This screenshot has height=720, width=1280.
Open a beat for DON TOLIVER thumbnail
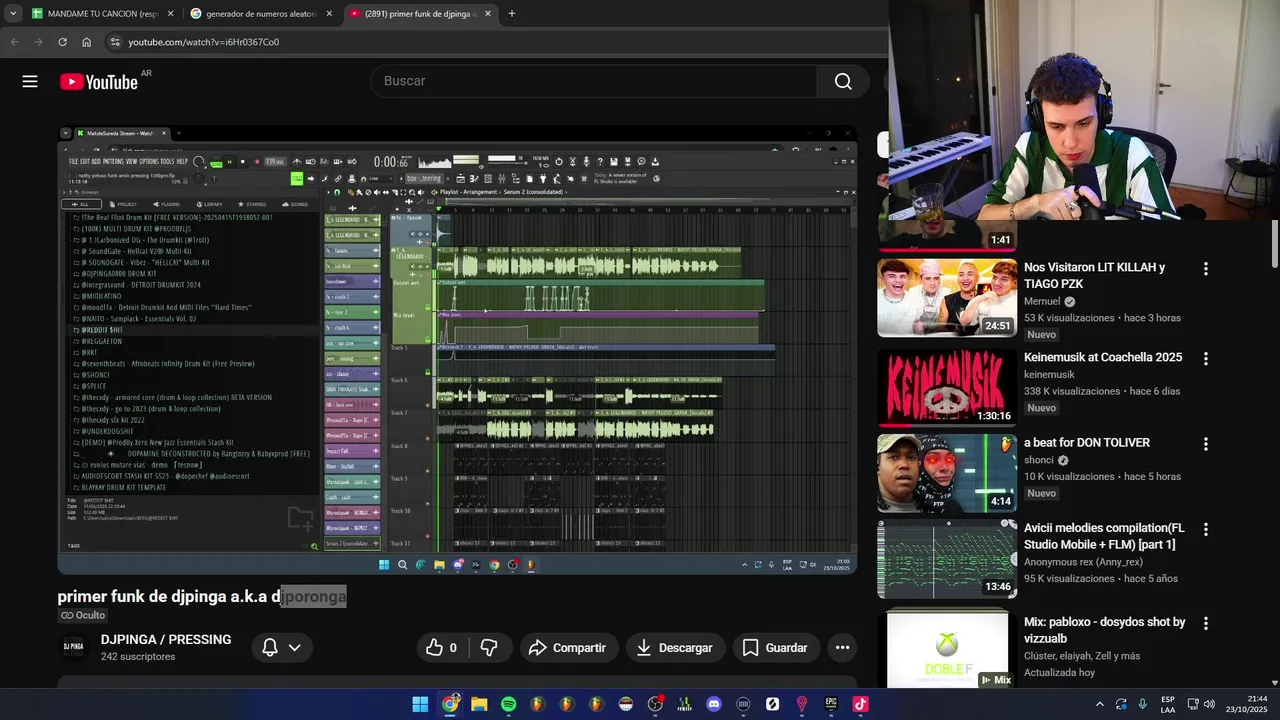click(x=947, y=473)
